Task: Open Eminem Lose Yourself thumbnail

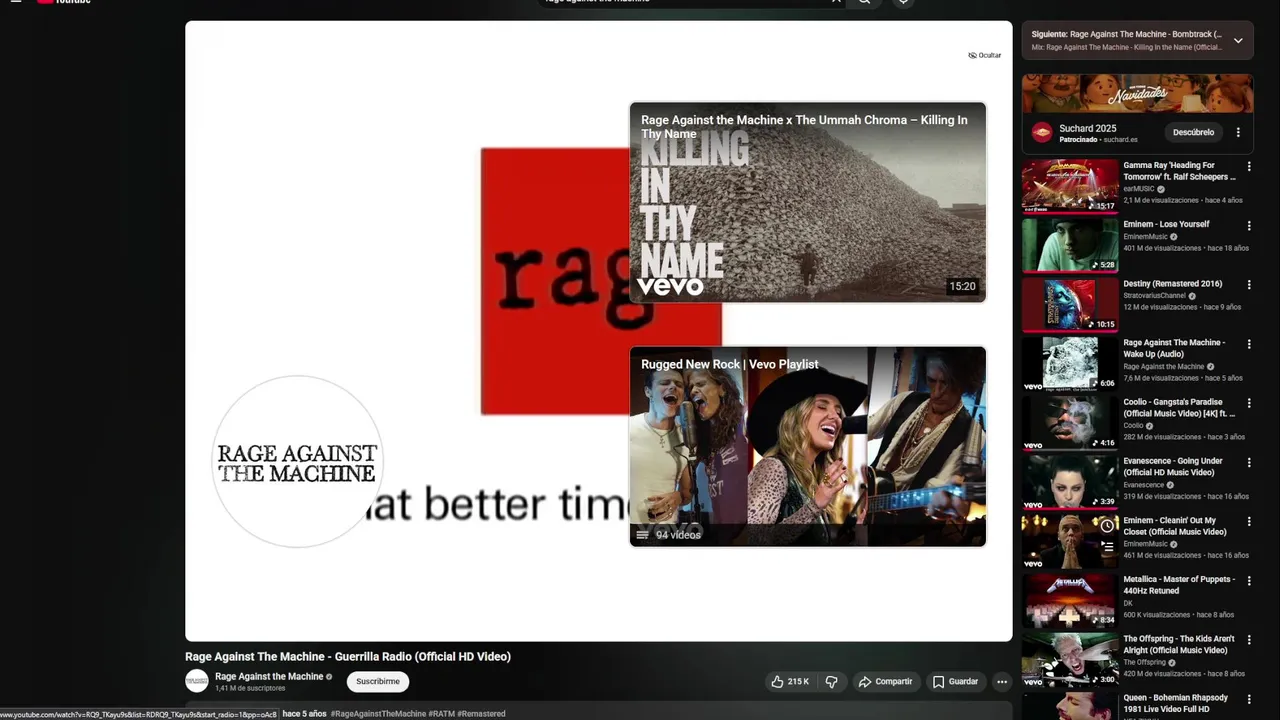Action: point(1070,245)
